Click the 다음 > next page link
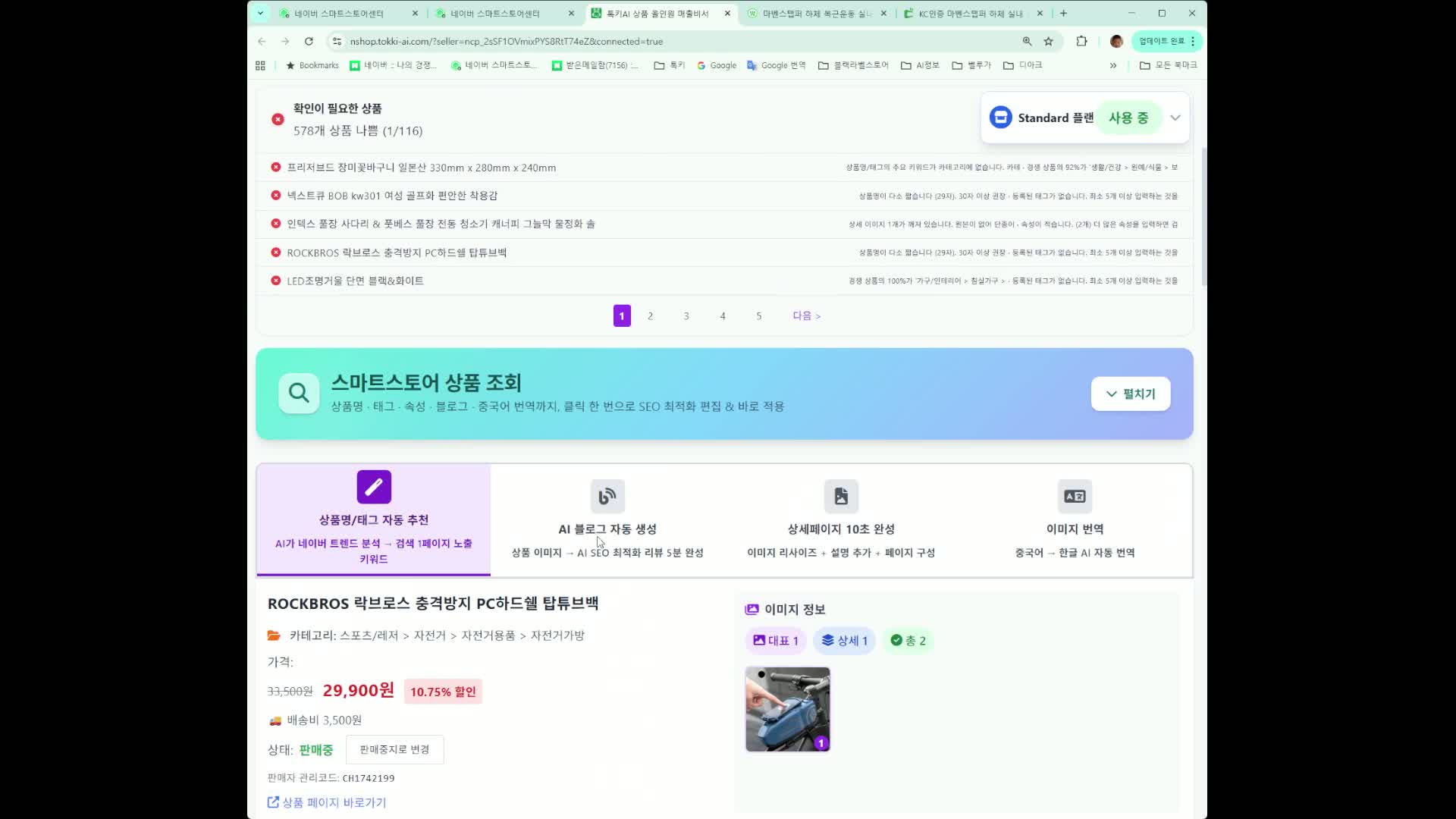 point(806,315)
